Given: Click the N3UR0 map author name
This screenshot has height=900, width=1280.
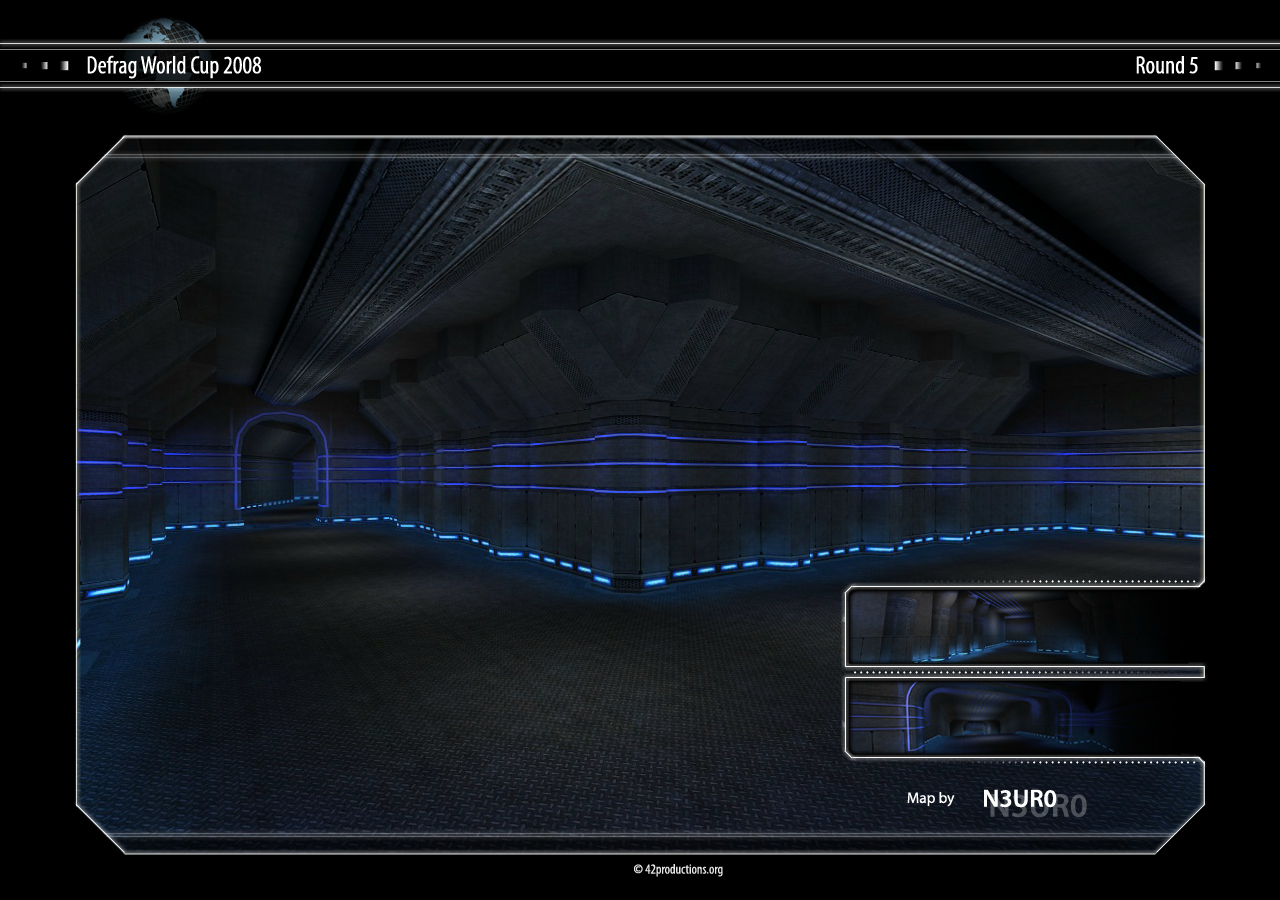Looking at the screenshot, I should (x=1019, y=798).
